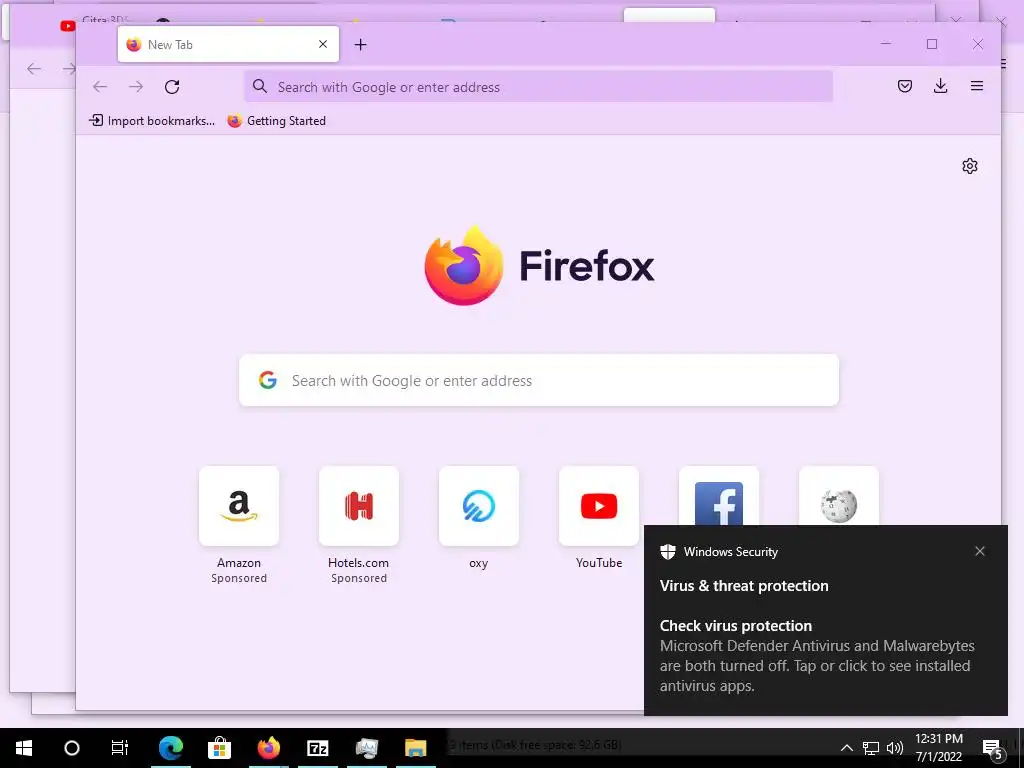Open Getting Started bookmark
Screen dimensions: 1024x768
click(277, 121)
